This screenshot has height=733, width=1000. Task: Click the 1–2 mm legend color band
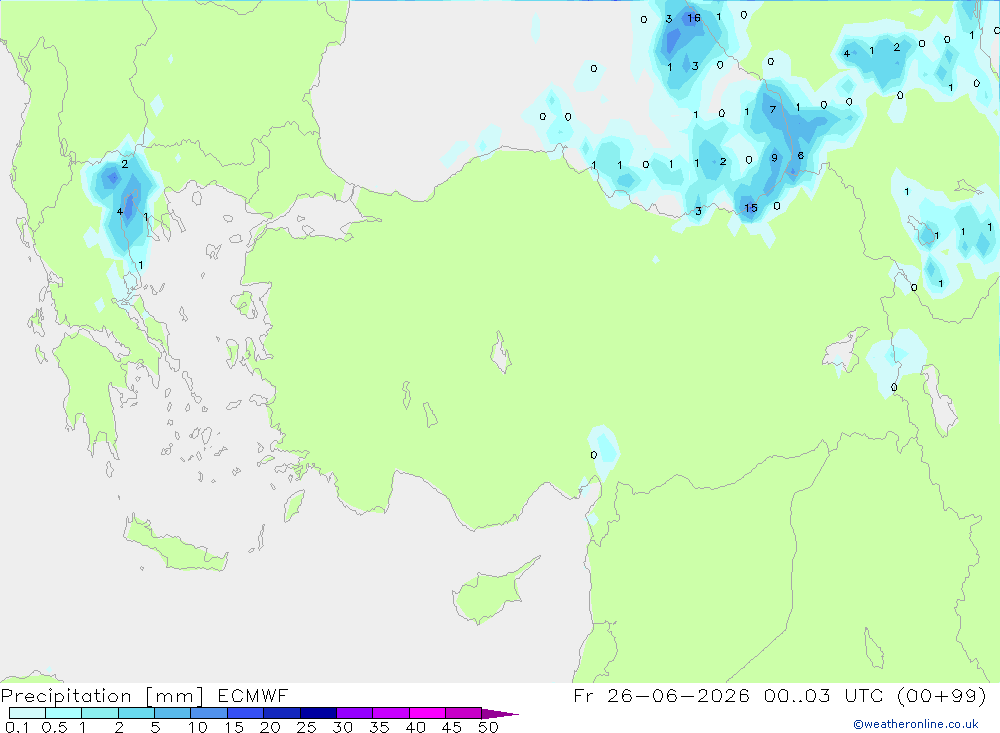tap(99, 713)
